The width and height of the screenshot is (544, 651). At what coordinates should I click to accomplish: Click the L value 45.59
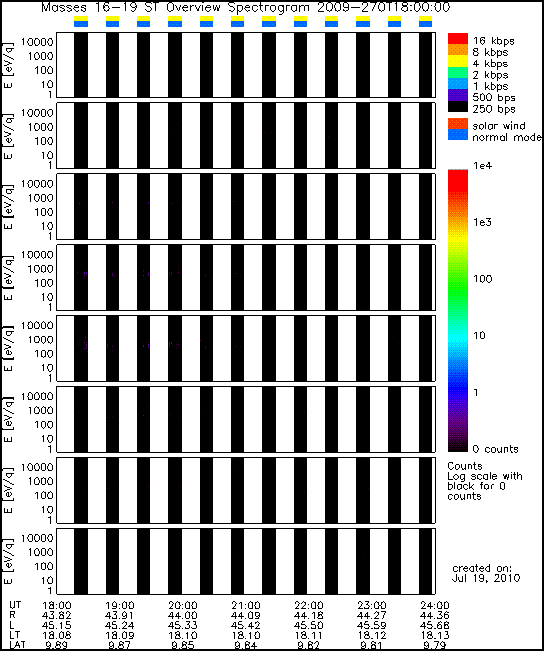[x=372, y=625]
